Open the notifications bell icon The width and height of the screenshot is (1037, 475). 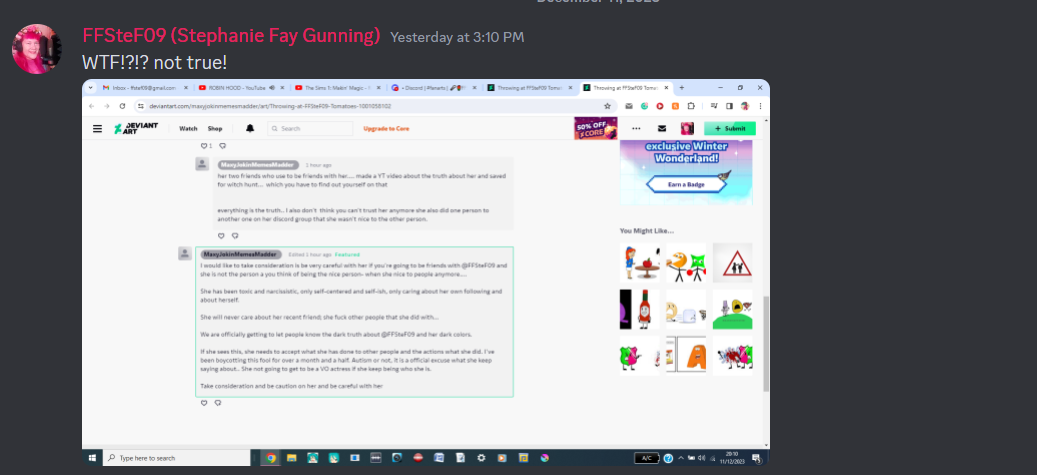(250, 128)
